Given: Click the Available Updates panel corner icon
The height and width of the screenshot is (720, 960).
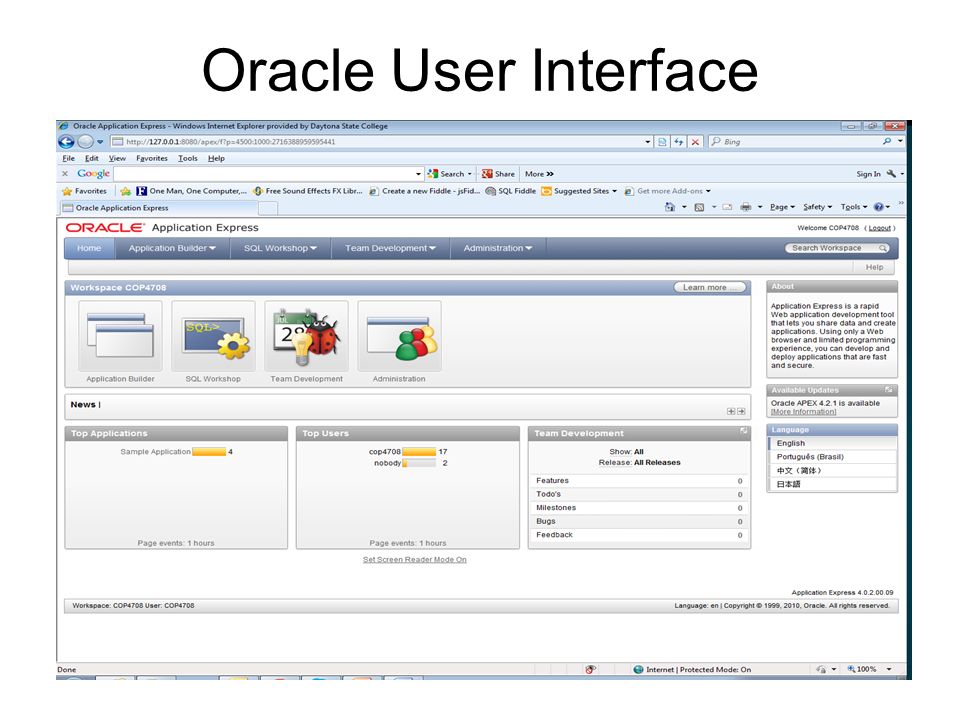Looking at the screenshot, I should pyautogui.click(x=889, y=389).
